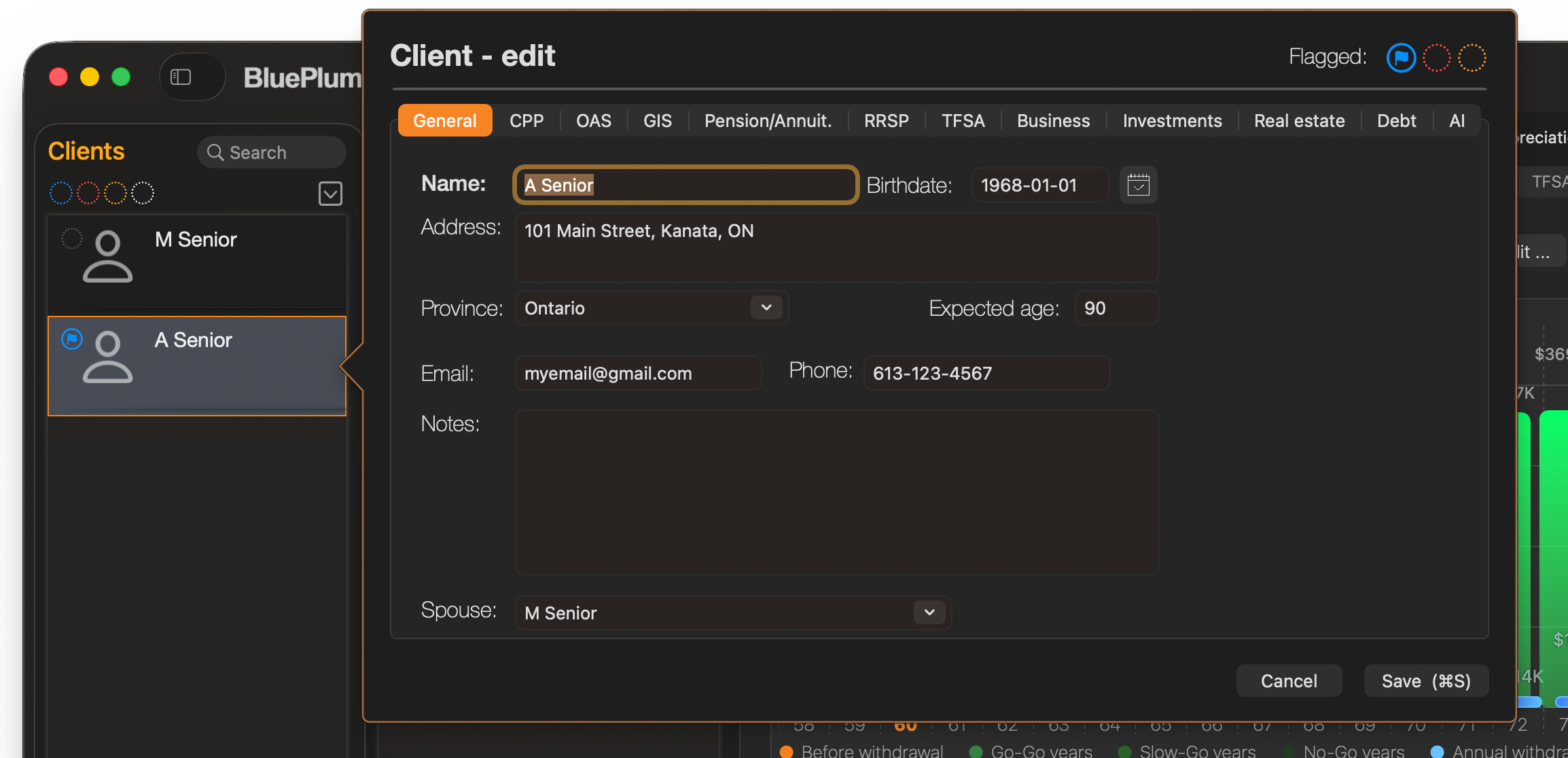This screenshot has height=758, width=1568.
Task: Click the Email field
Action: (639, 373)
